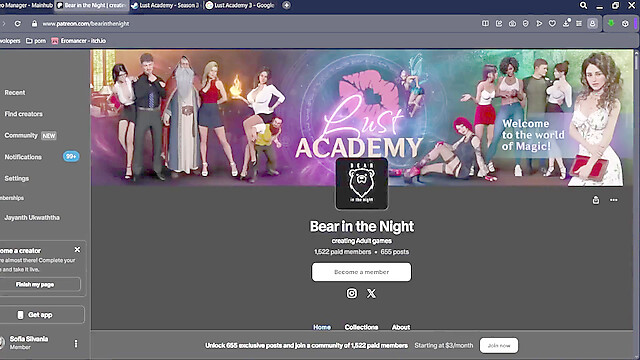Take a snapshot with the camera icon

tap(512, 24)
